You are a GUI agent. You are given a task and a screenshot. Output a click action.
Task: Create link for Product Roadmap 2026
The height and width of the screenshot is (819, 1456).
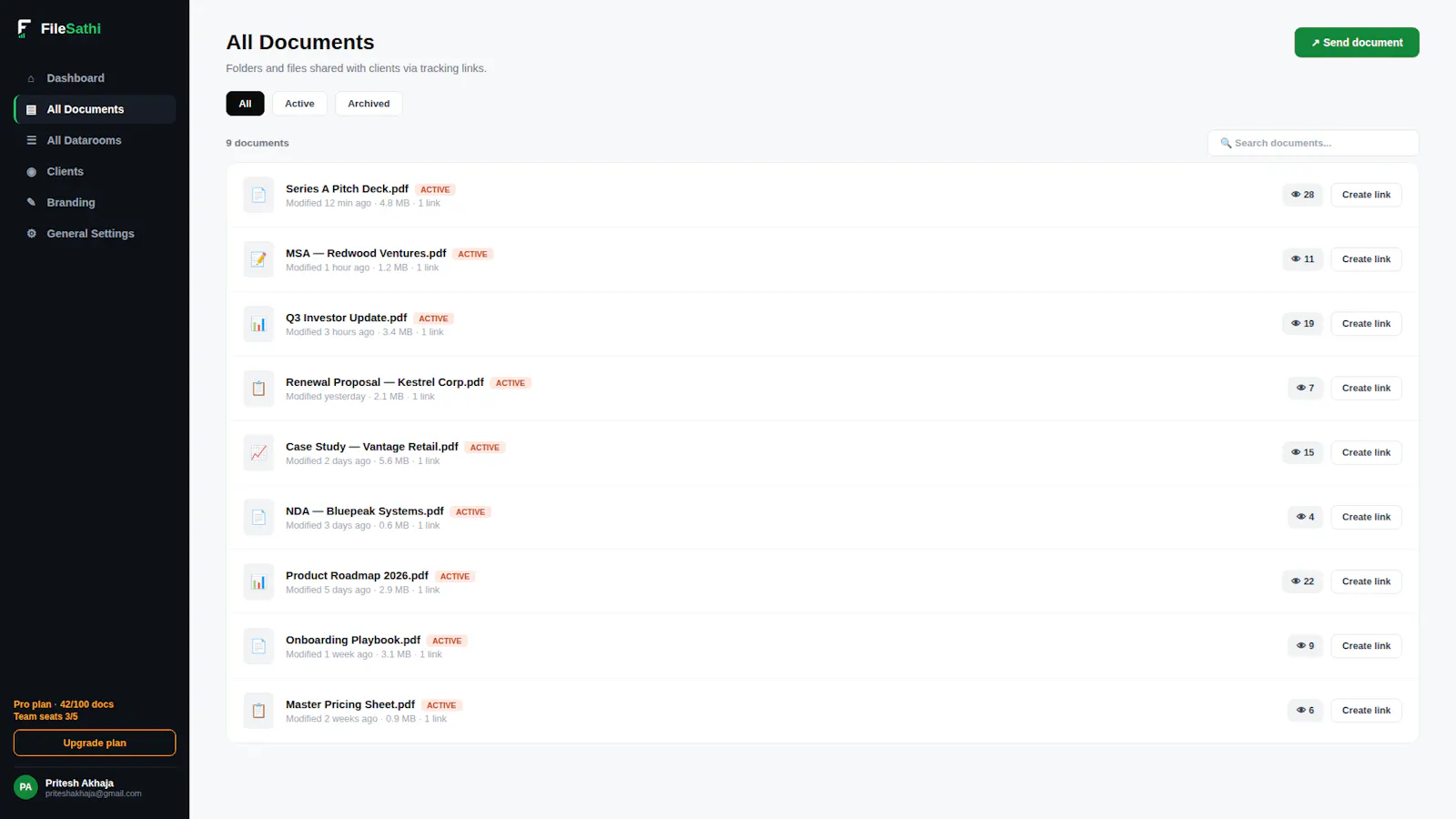pos(1366,581)
